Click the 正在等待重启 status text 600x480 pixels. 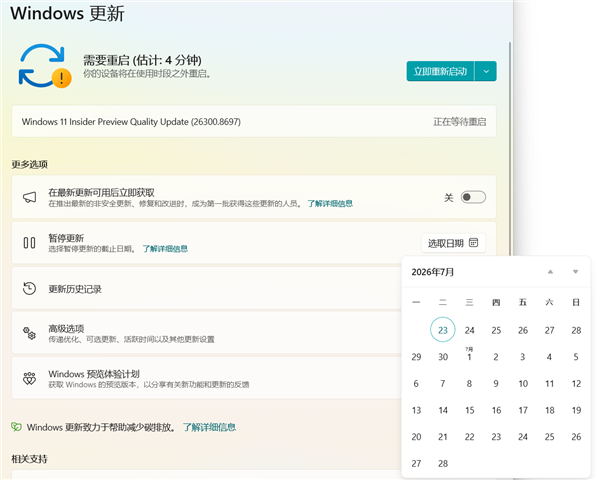pyautogui.click(x=460, y=122)
